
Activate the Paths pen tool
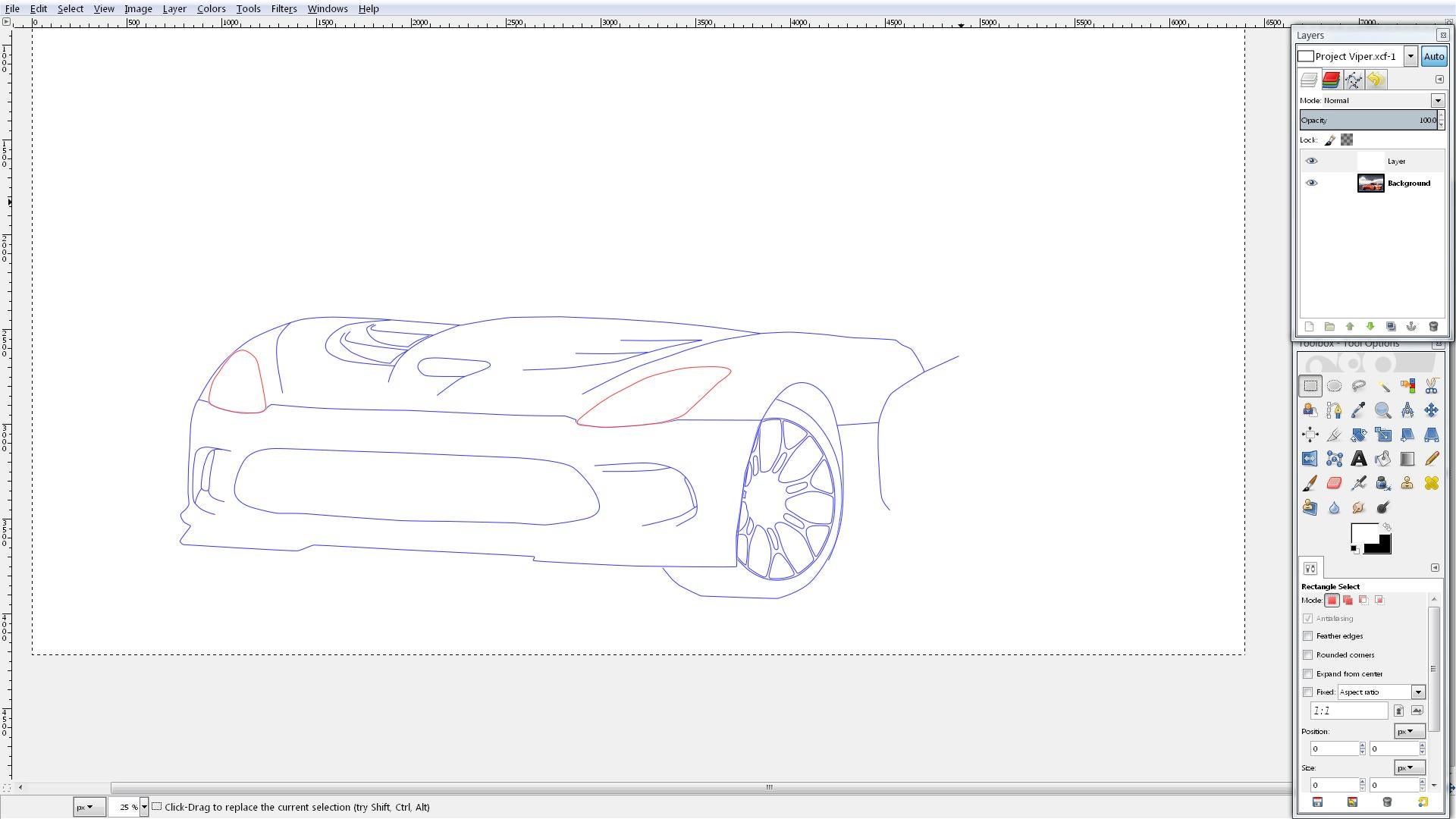click(1334, 410)
